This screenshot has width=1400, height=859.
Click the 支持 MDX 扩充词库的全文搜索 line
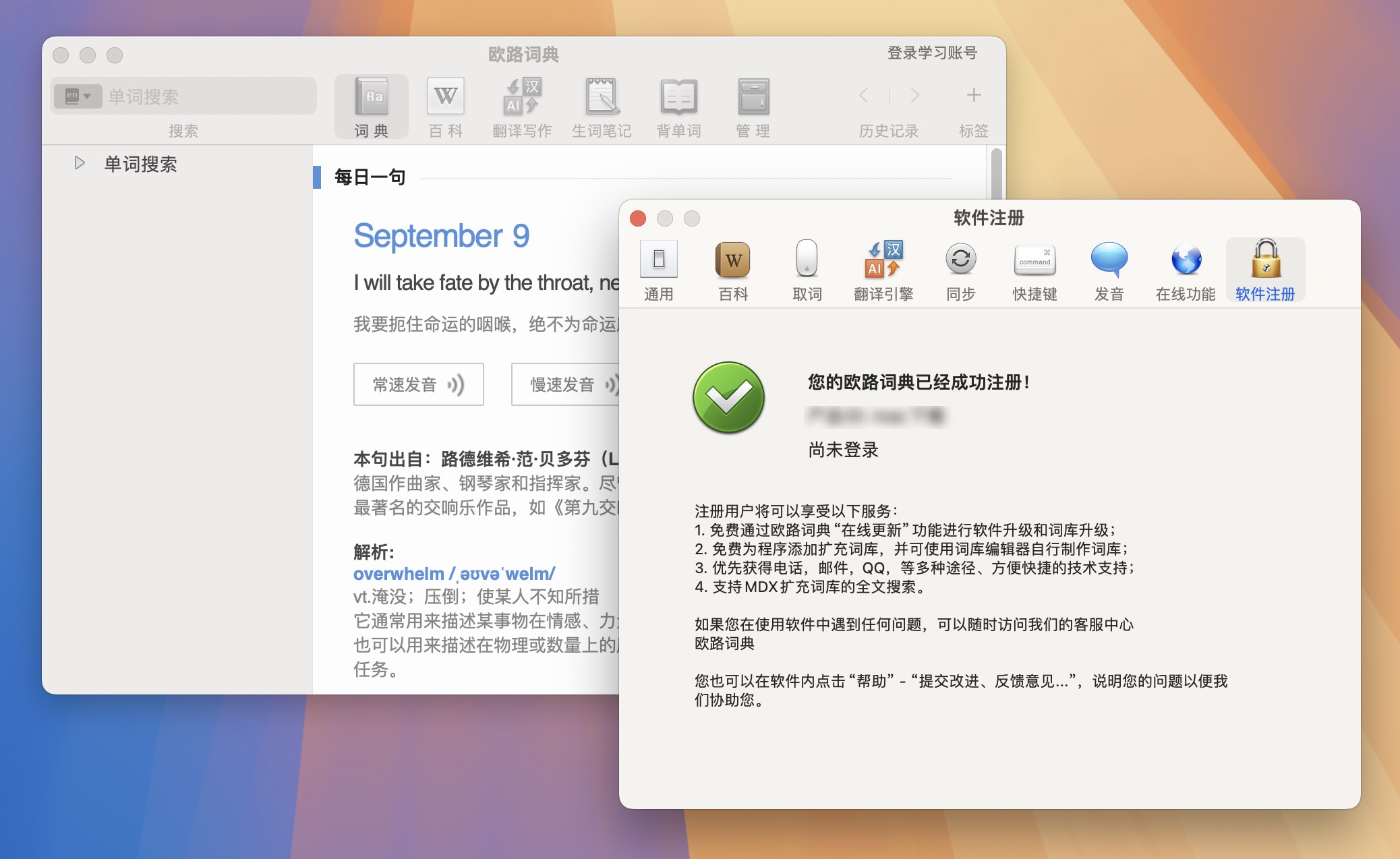pyautogui.click(x=809, y=587)
